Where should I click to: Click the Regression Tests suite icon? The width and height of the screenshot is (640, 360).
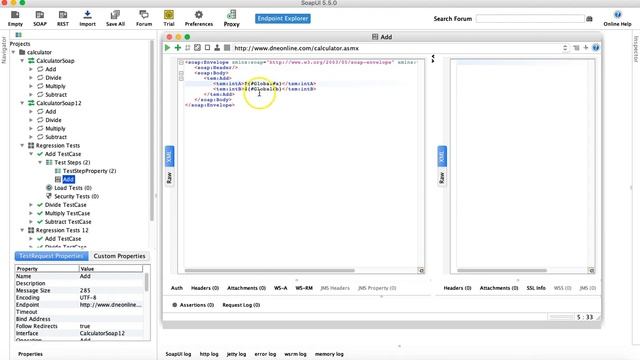point(31,145)
